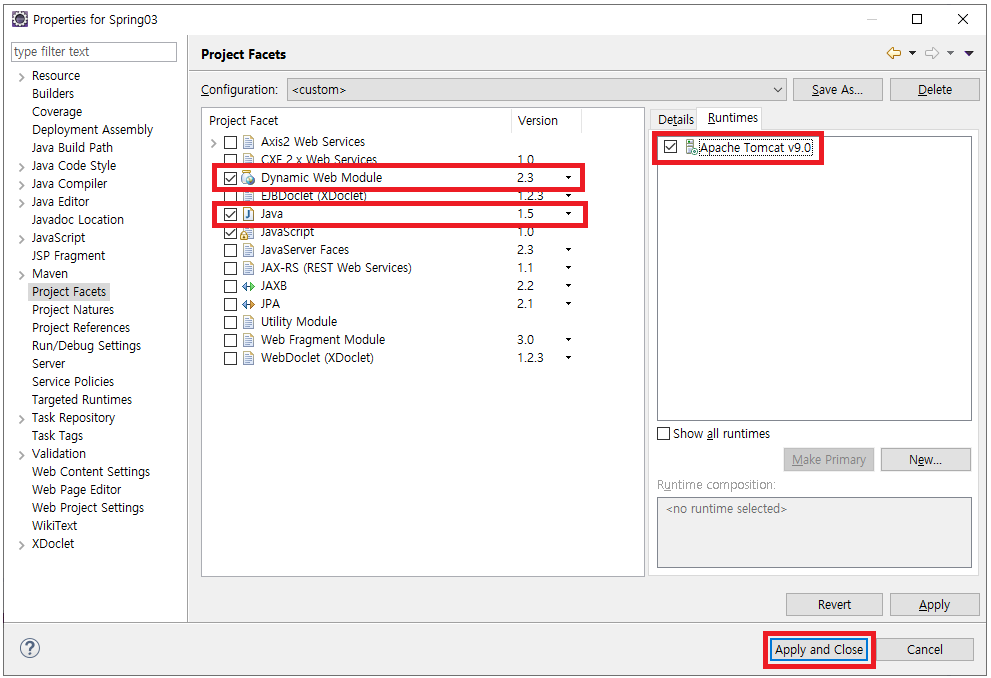Click the JAXB facet arrows icon
Image resolution: width=991 pixels, height=678 pixels.
(x=248, y=286)
